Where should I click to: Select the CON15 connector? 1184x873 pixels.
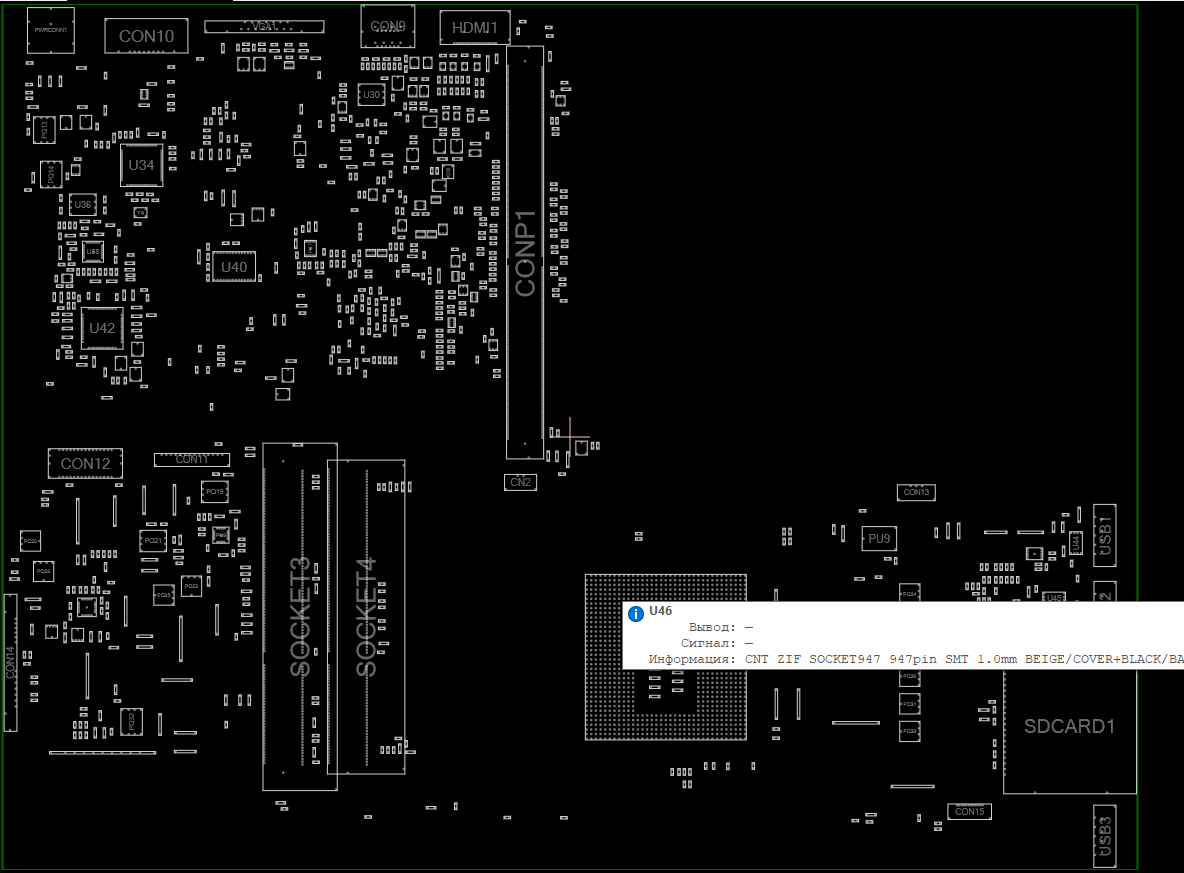click(x=969, y=811)
